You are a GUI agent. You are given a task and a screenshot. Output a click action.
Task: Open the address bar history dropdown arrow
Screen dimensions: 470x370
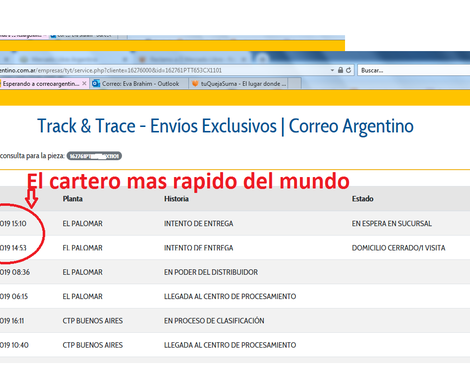click(x=332, y=70)
